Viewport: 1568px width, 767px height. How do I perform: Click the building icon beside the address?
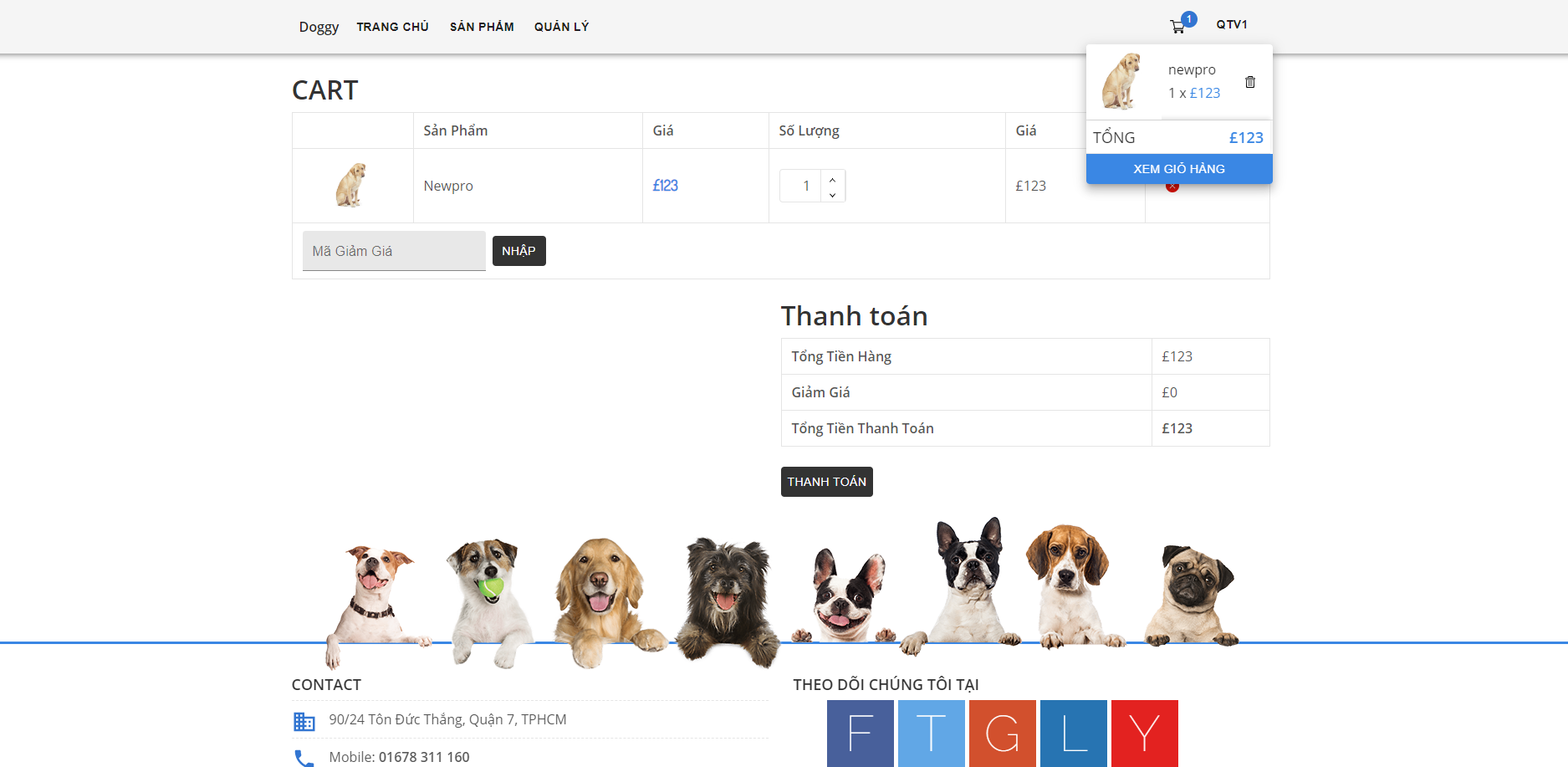[304, 719]
